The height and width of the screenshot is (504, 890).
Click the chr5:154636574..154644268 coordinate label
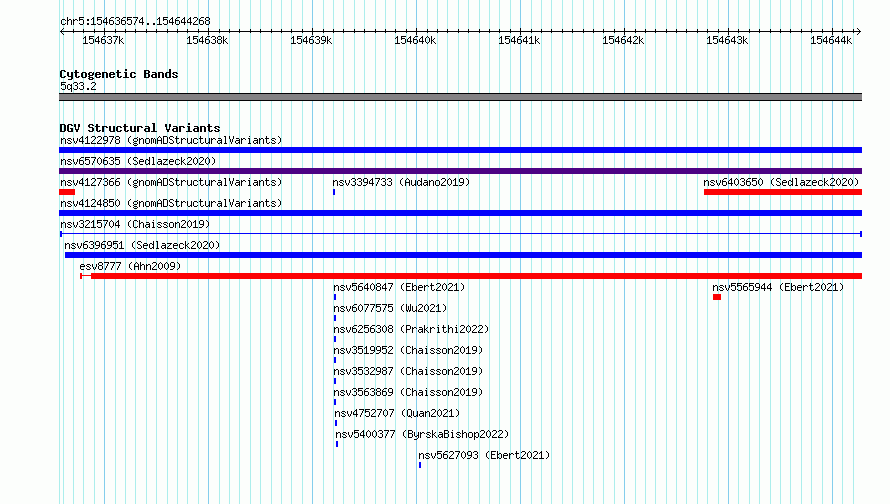135,22
